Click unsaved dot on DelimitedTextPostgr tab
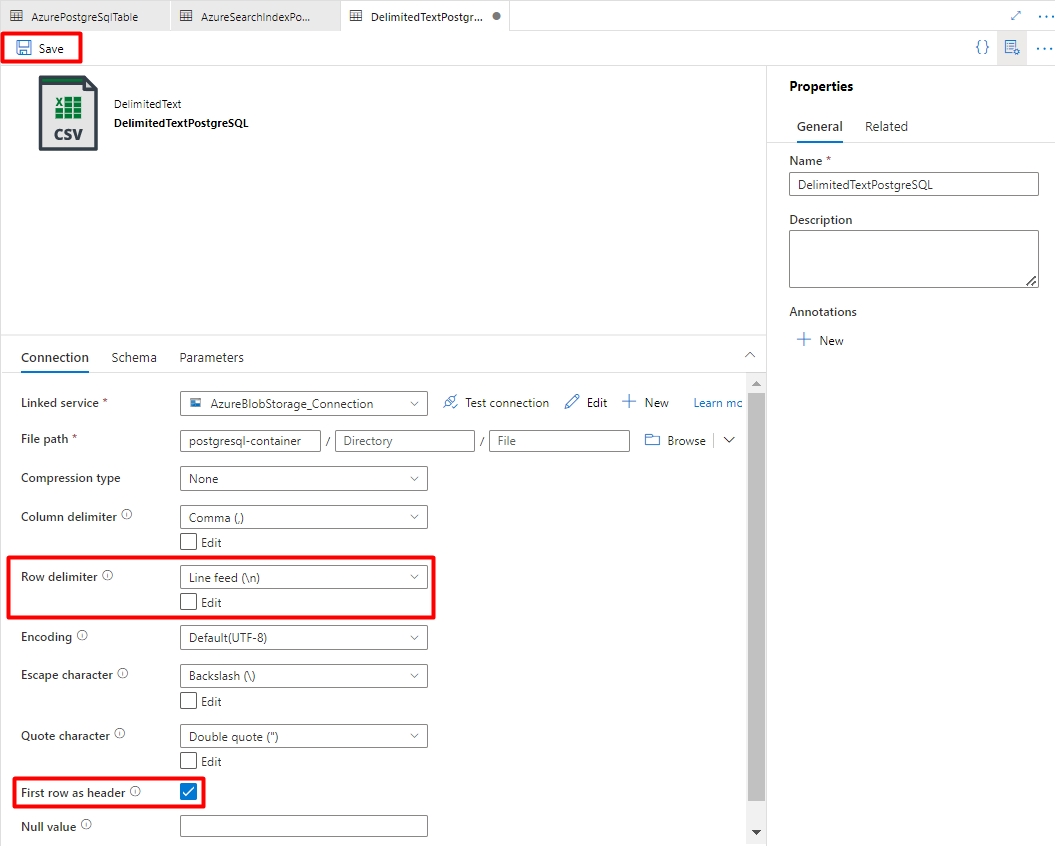The height and width of the screenshot is (846, 1055). pos(497,16)
